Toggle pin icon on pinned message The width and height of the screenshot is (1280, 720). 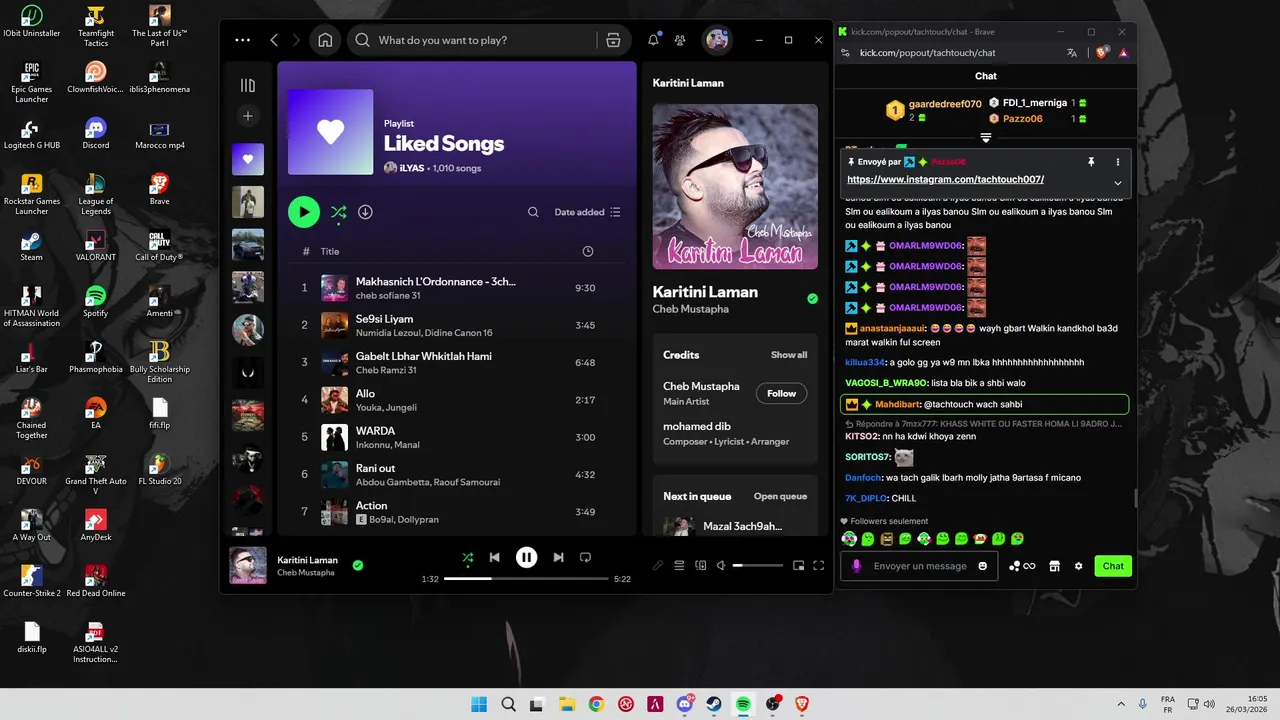pos(1091,162)
